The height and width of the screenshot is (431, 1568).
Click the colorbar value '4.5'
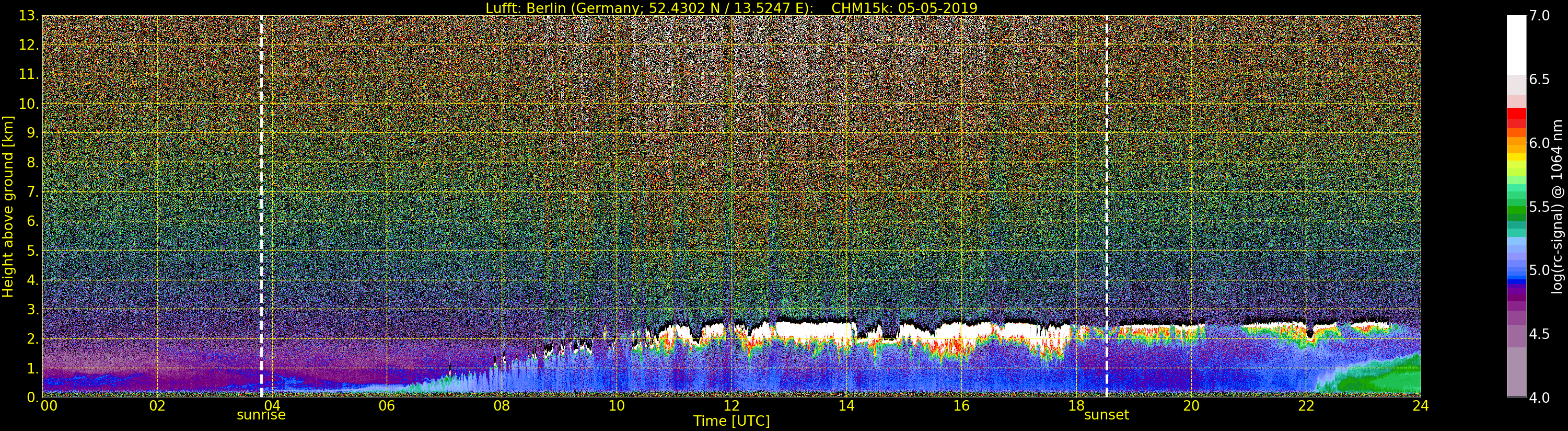tap(1539, 334)
